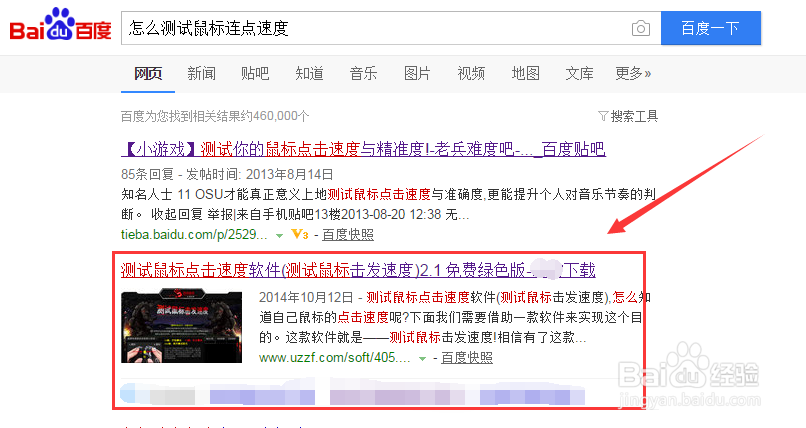Open camera image search icon
This screenshot has height=428, width=806.
(x=640, y=28)
